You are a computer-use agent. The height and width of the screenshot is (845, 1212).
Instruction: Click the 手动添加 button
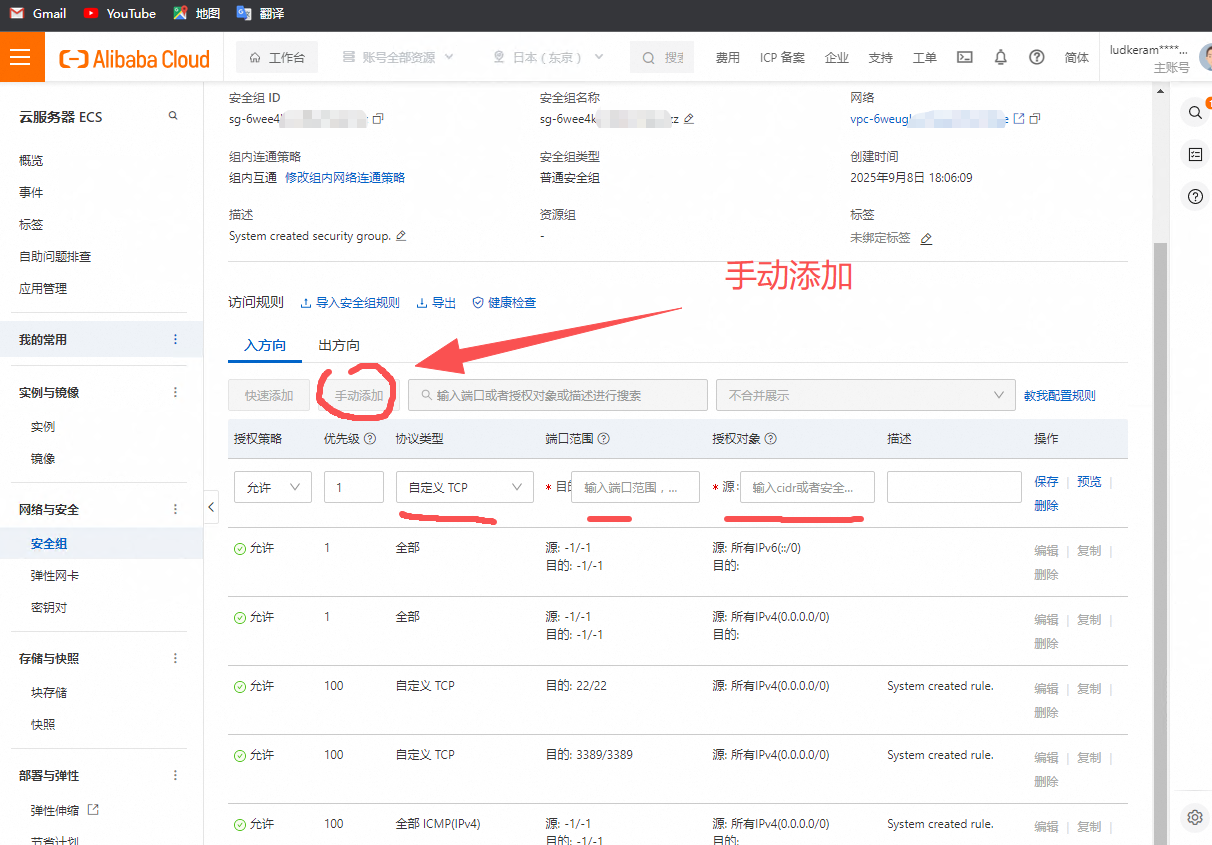(358, 395)
